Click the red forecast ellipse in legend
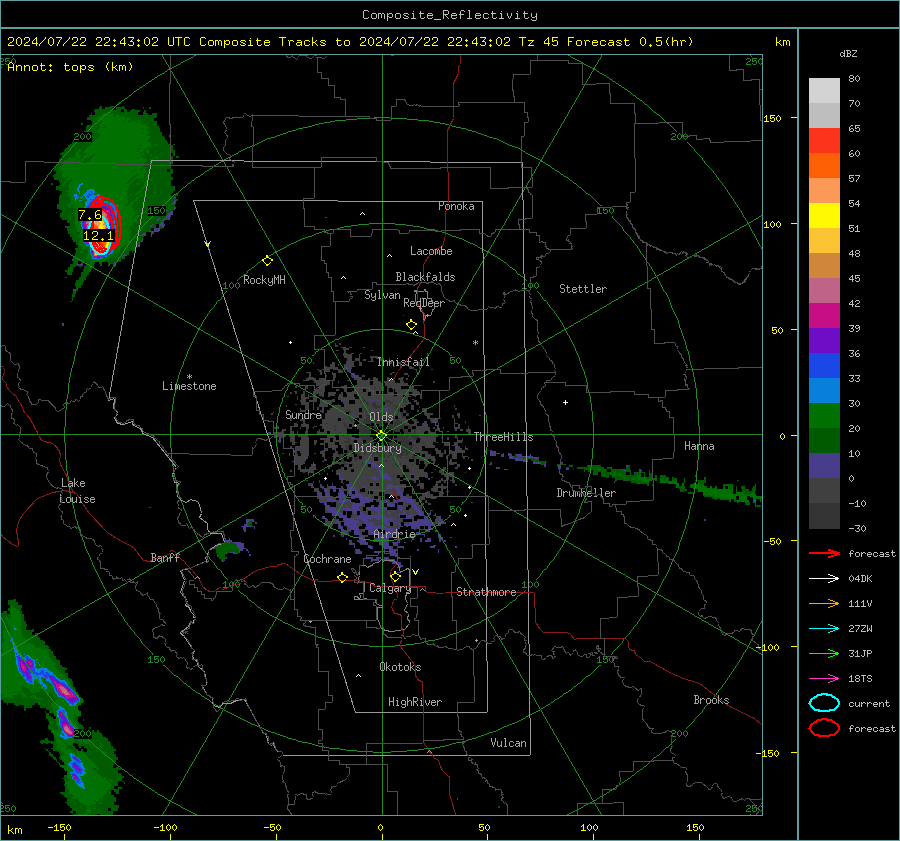The image size is (900, 841). (824, 728)
